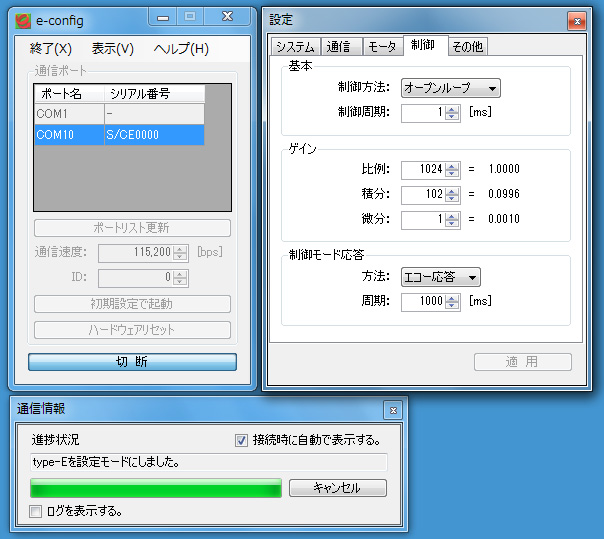Increase the ID value with up arrow
604x539 pixels.
[x=180, y=274]
